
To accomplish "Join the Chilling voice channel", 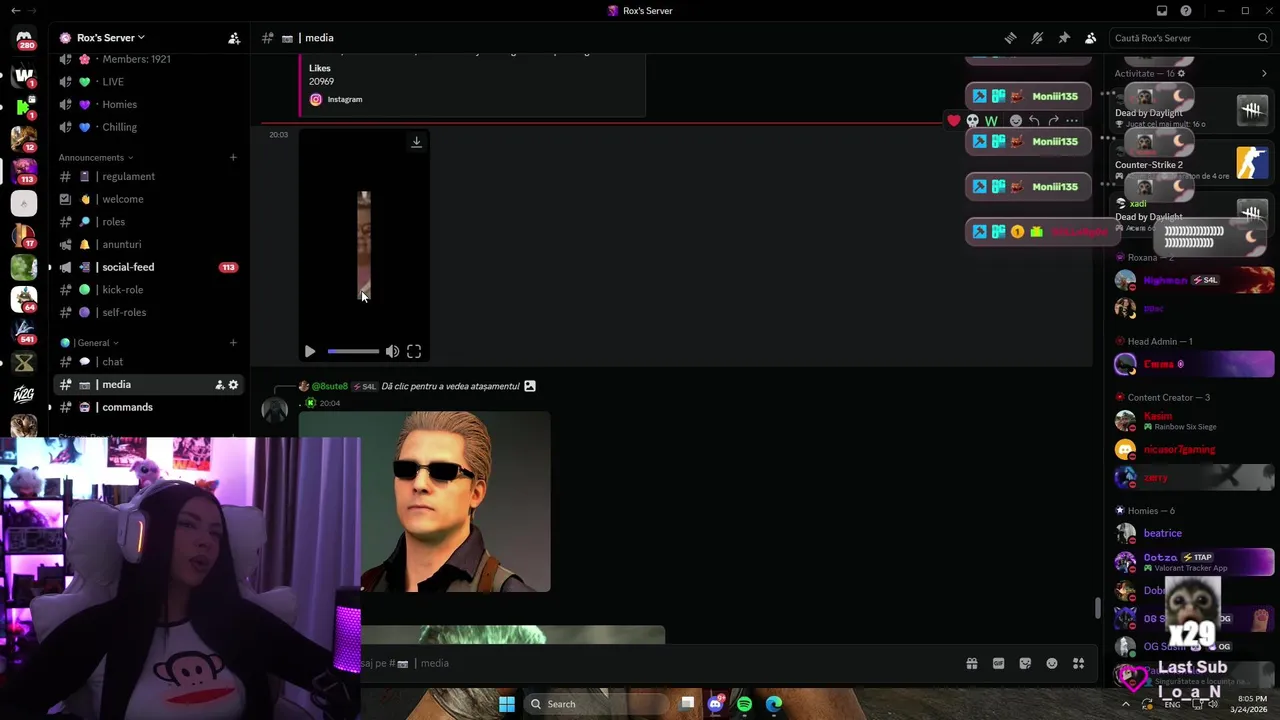I will pos(148,127).
